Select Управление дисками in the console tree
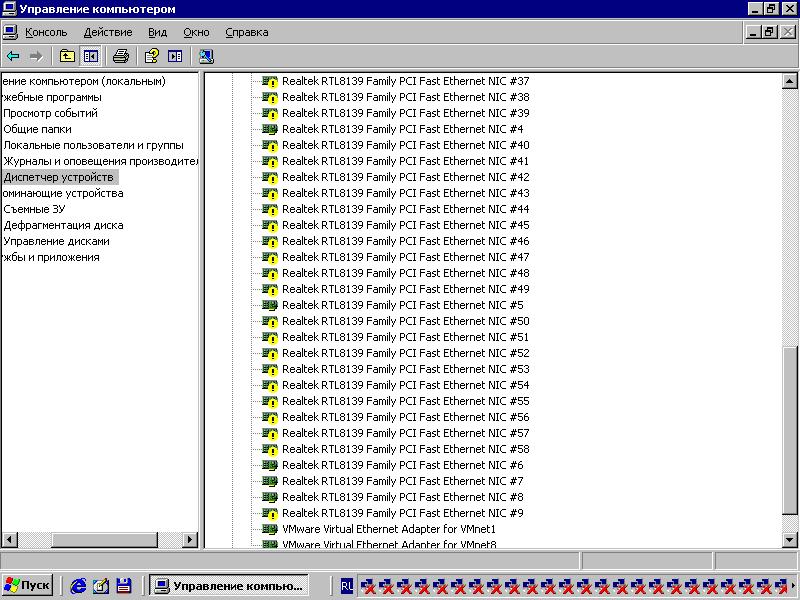 tap(56, 241)
